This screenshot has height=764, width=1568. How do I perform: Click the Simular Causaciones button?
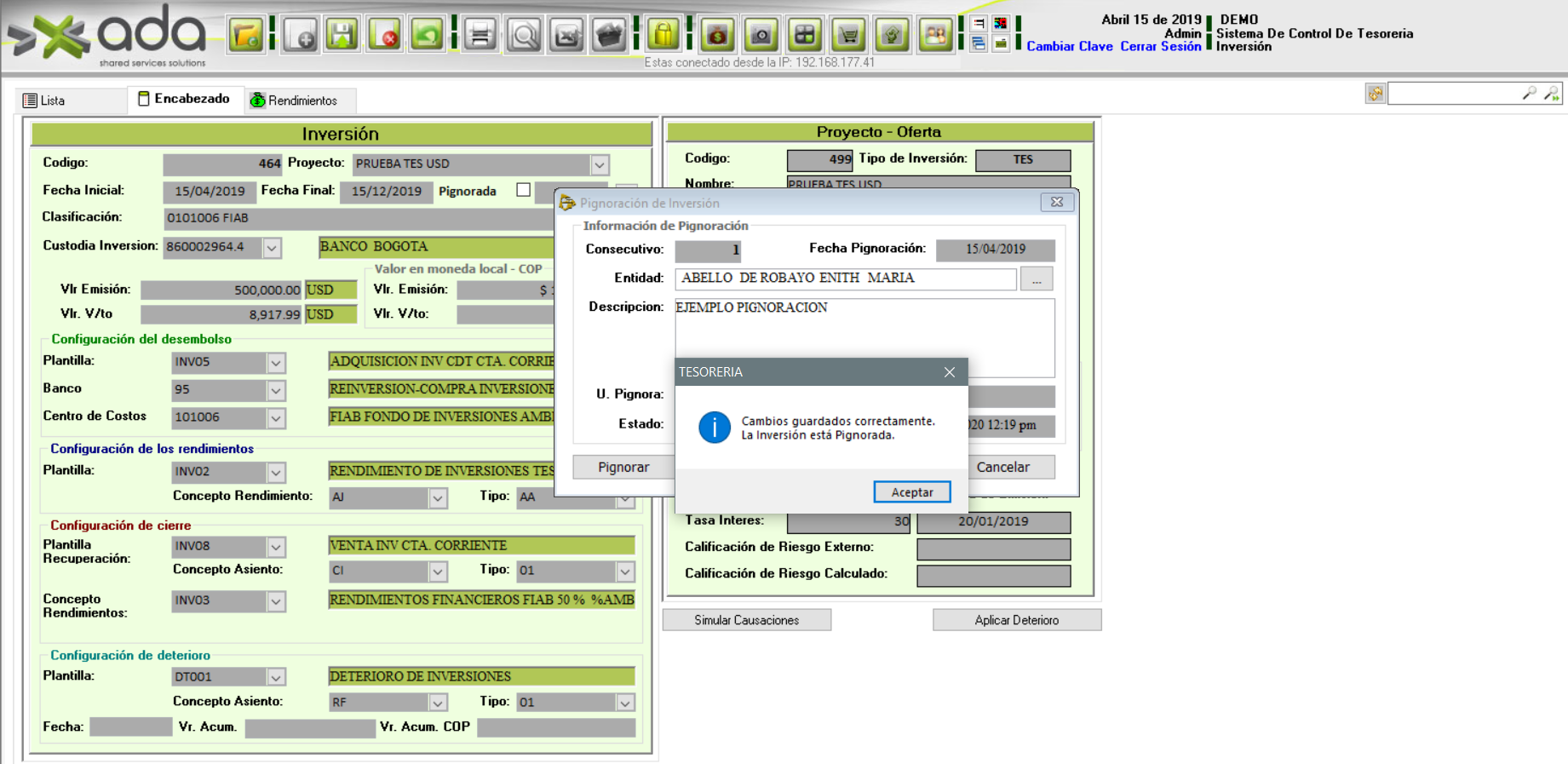pyautogui.click(x=746, y=620)
